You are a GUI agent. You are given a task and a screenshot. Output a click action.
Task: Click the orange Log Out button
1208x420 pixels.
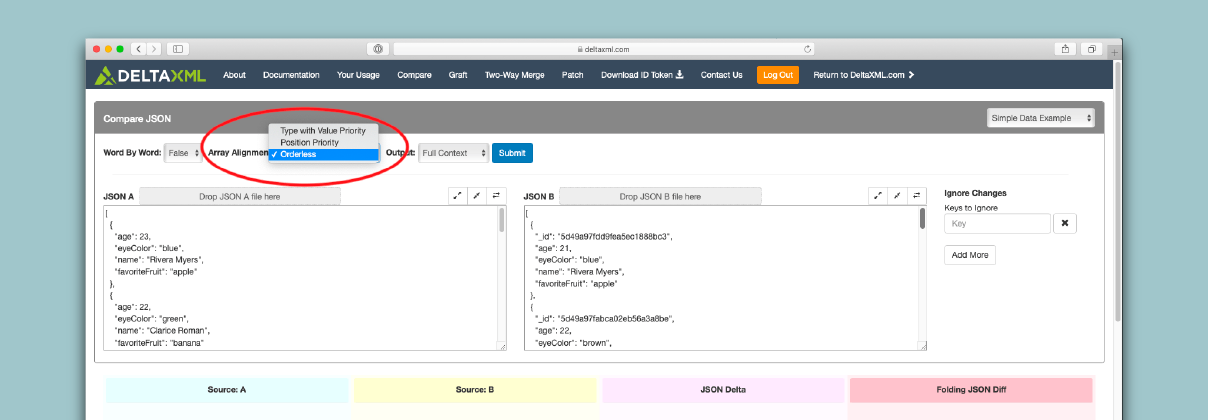click(777, 75)
